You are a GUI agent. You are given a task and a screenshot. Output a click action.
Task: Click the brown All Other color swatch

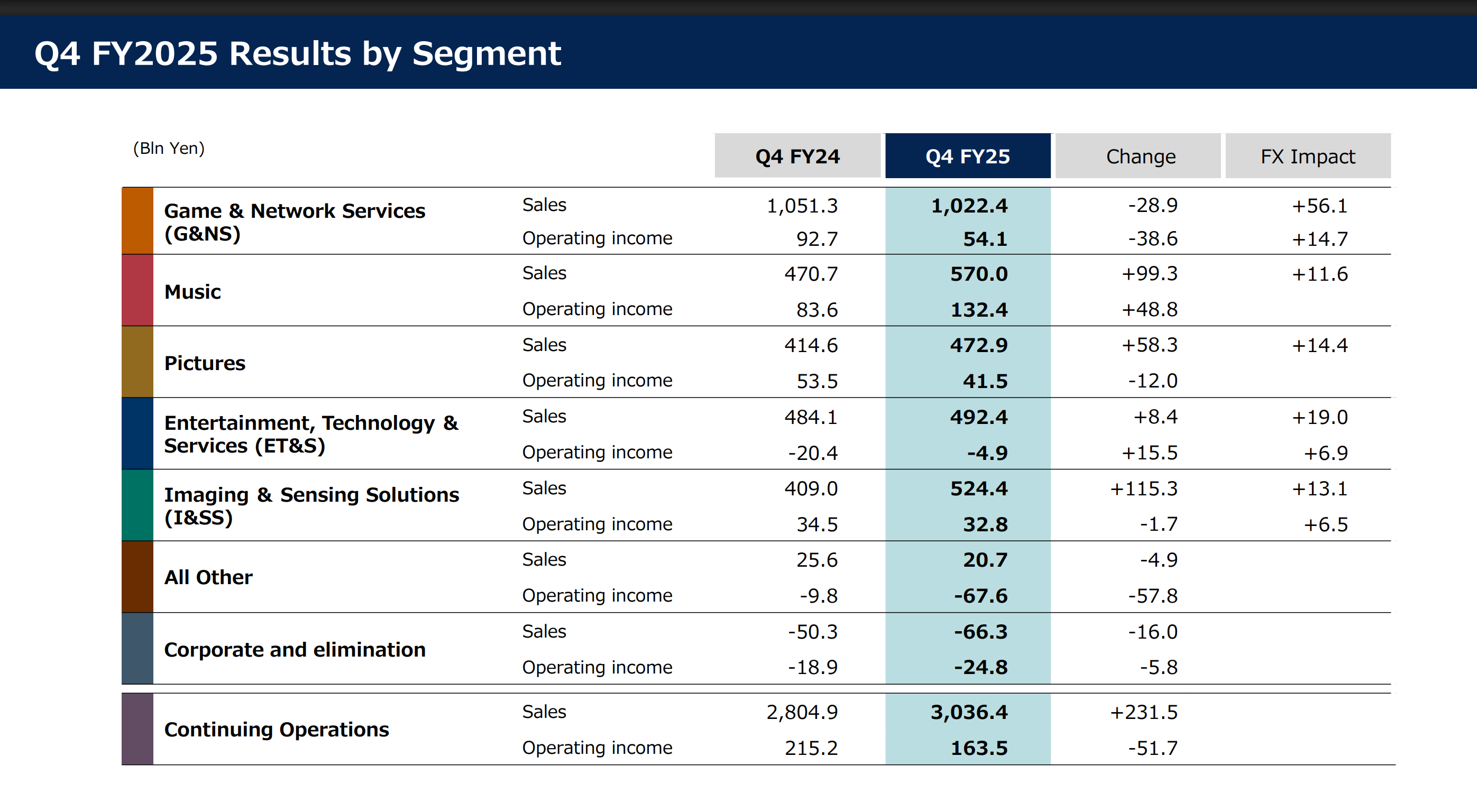coord(137,577)
